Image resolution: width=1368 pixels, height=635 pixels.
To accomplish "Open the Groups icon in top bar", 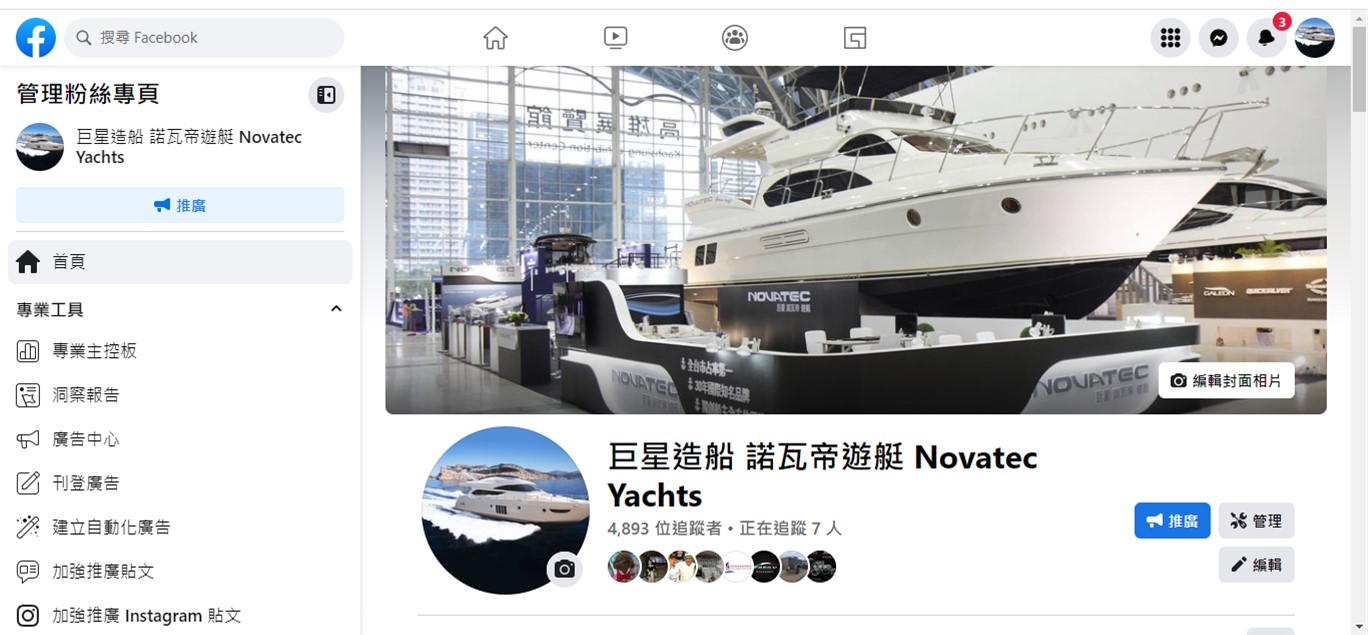I will pos(735,38).
